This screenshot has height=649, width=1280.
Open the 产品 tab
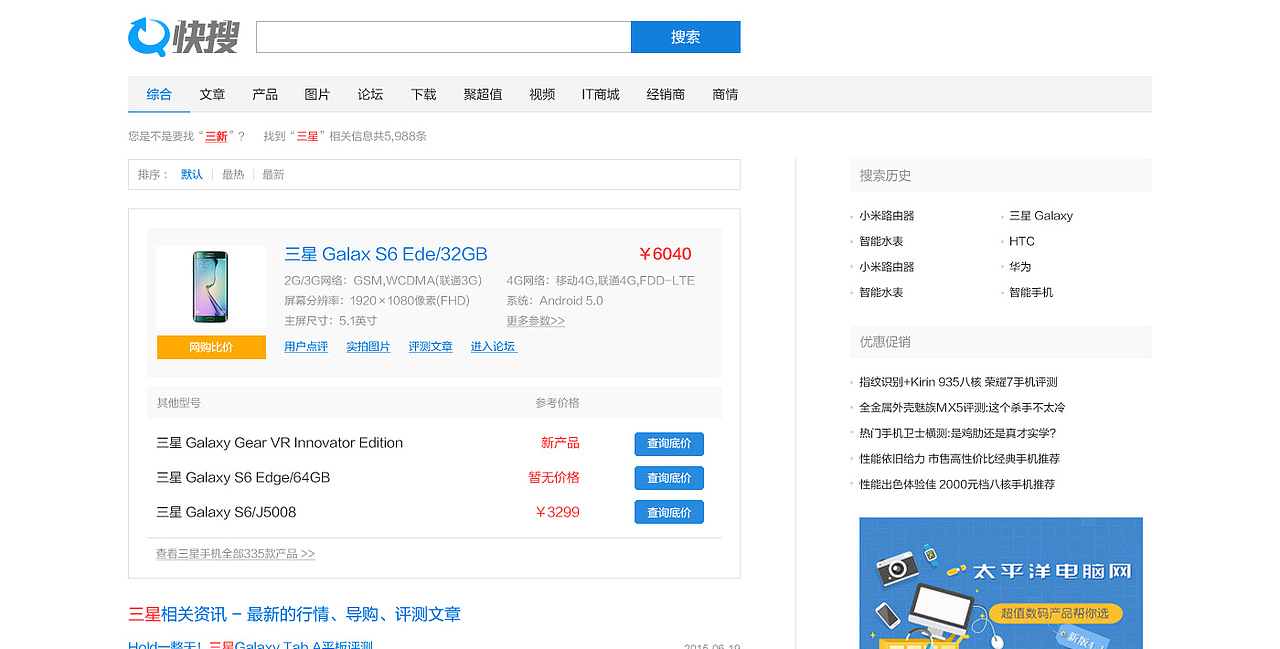click(265, 94)
